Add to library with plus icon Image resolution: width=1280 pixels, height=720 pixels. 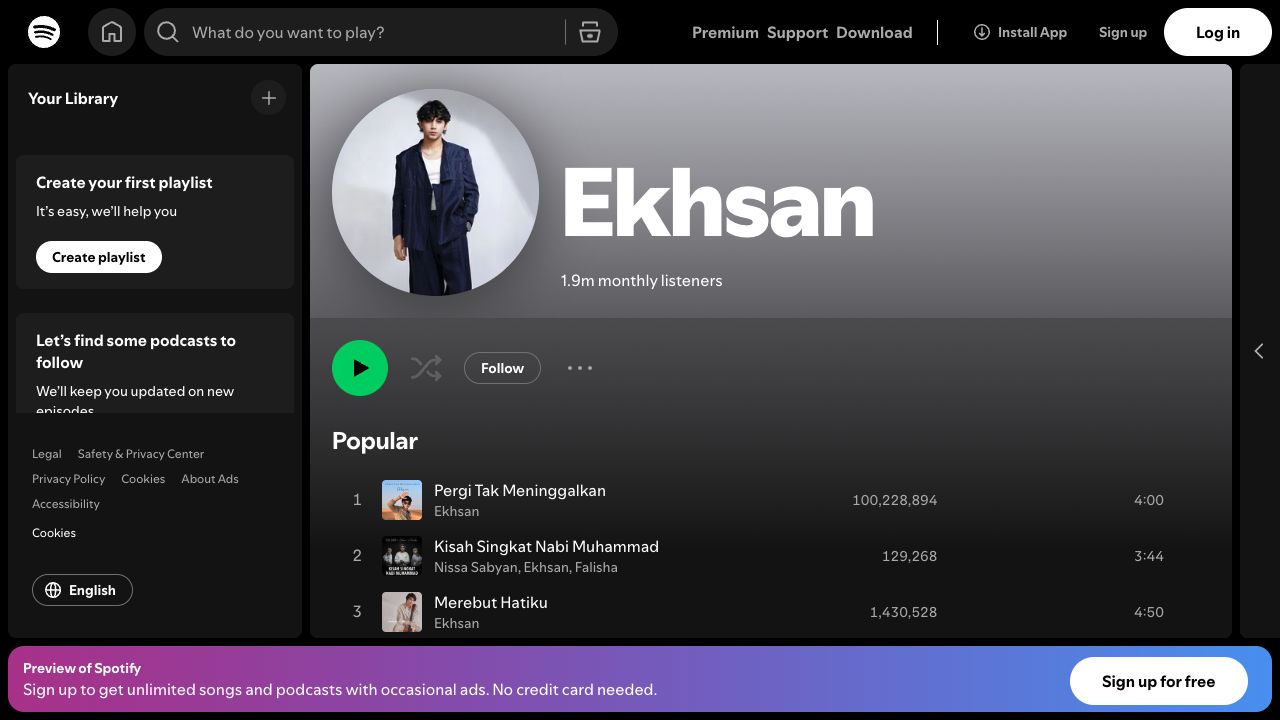click(x=268, y=98)
